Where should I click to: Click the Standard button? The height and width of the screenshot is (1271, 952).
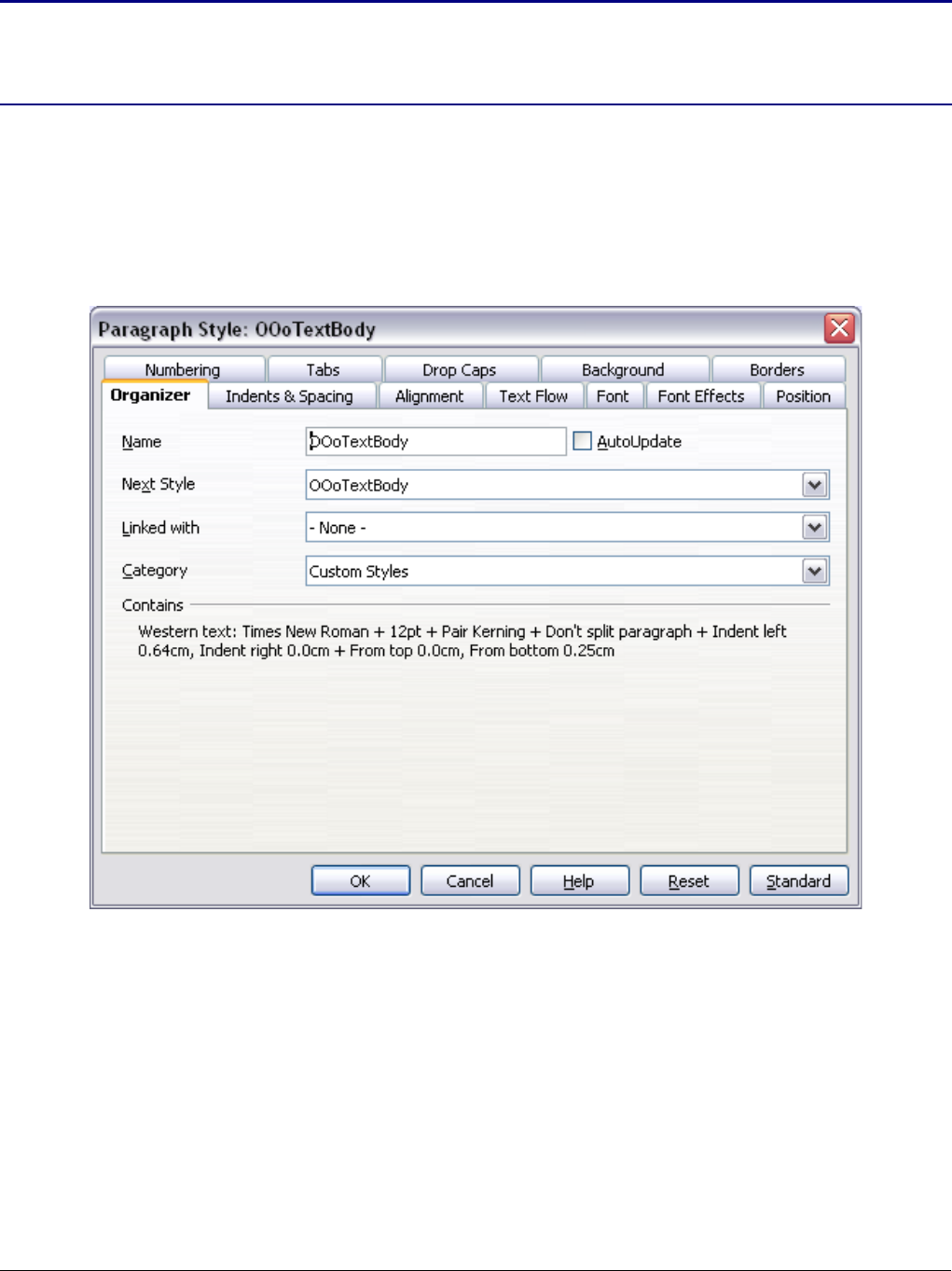[x=799, y=880]
